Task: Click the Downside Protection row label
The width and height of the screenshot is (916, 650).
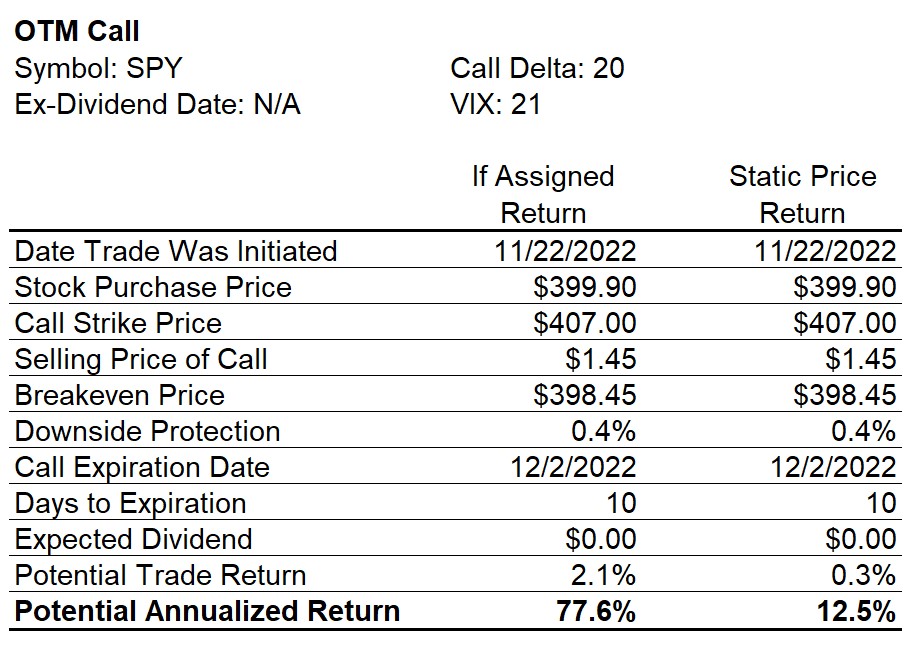Action: tap(147, 431)
